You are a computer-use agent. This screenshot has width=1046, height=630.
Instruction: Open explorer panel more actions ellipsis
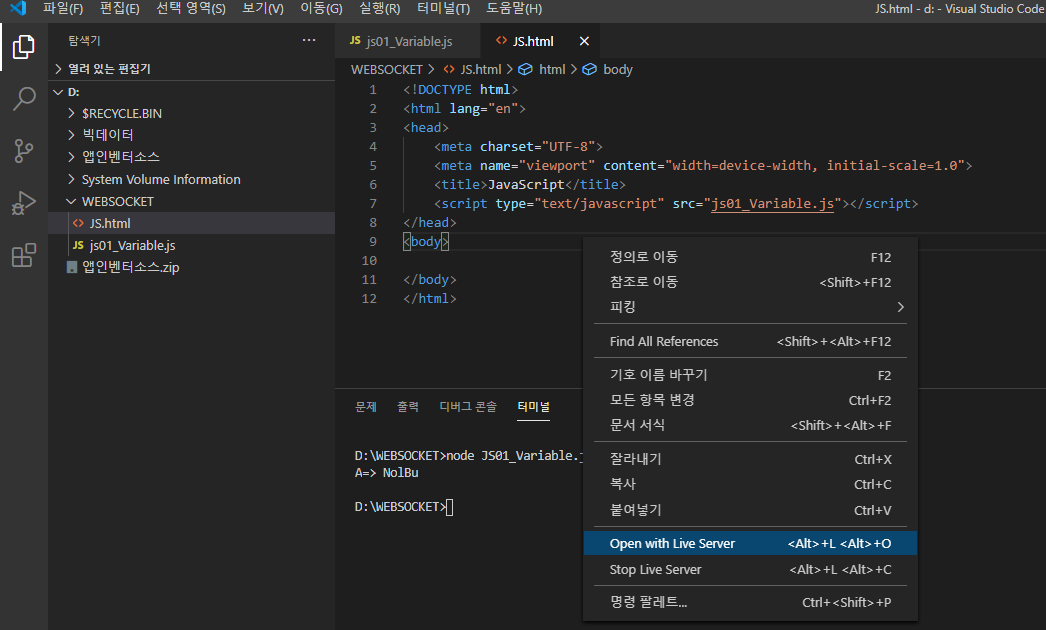(x=309, y=40)
